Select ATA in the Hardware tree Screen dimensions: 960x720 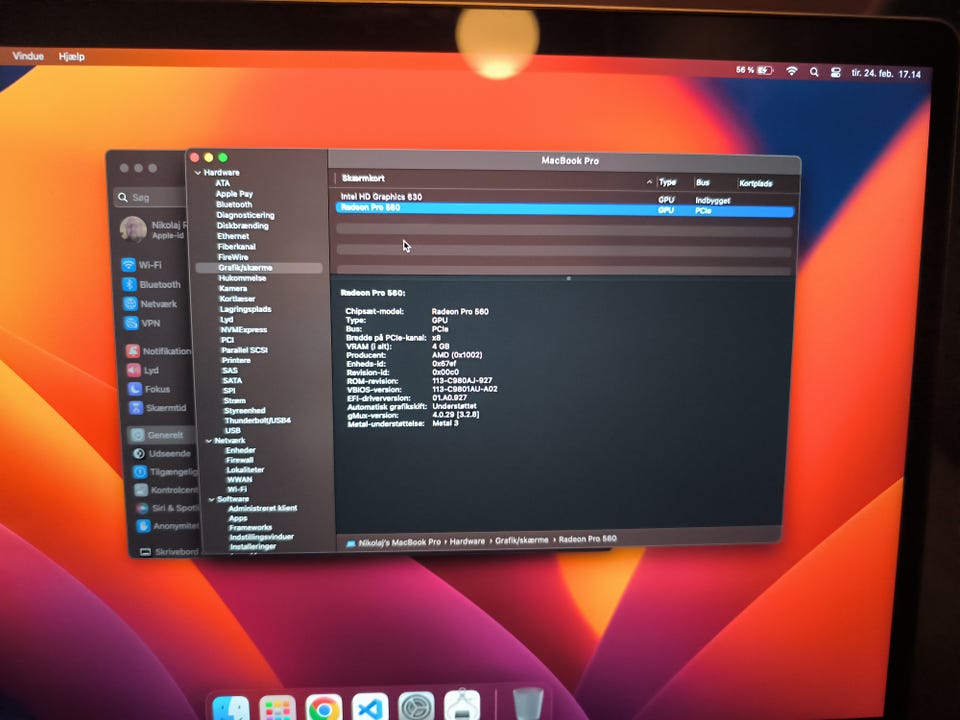tap(222, 183)
